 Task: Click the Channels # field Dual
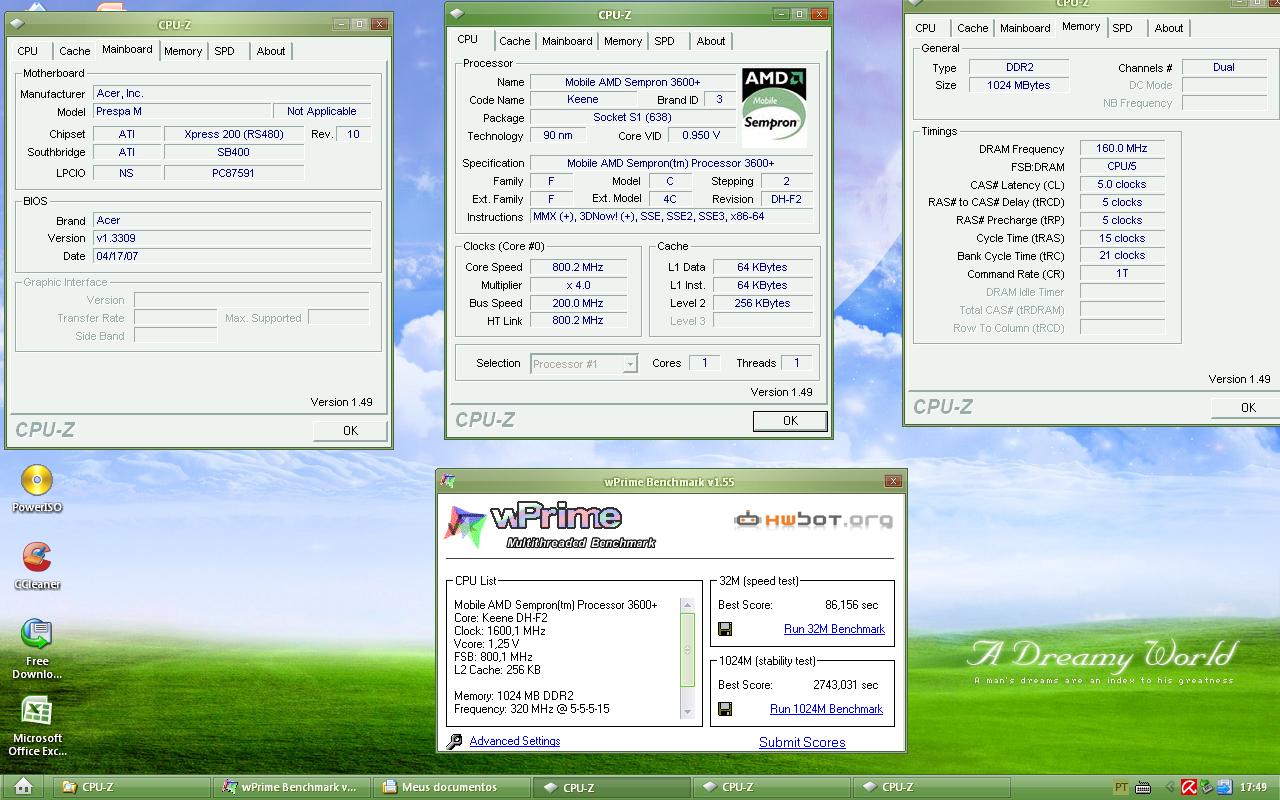click(x=1224, y=67)
